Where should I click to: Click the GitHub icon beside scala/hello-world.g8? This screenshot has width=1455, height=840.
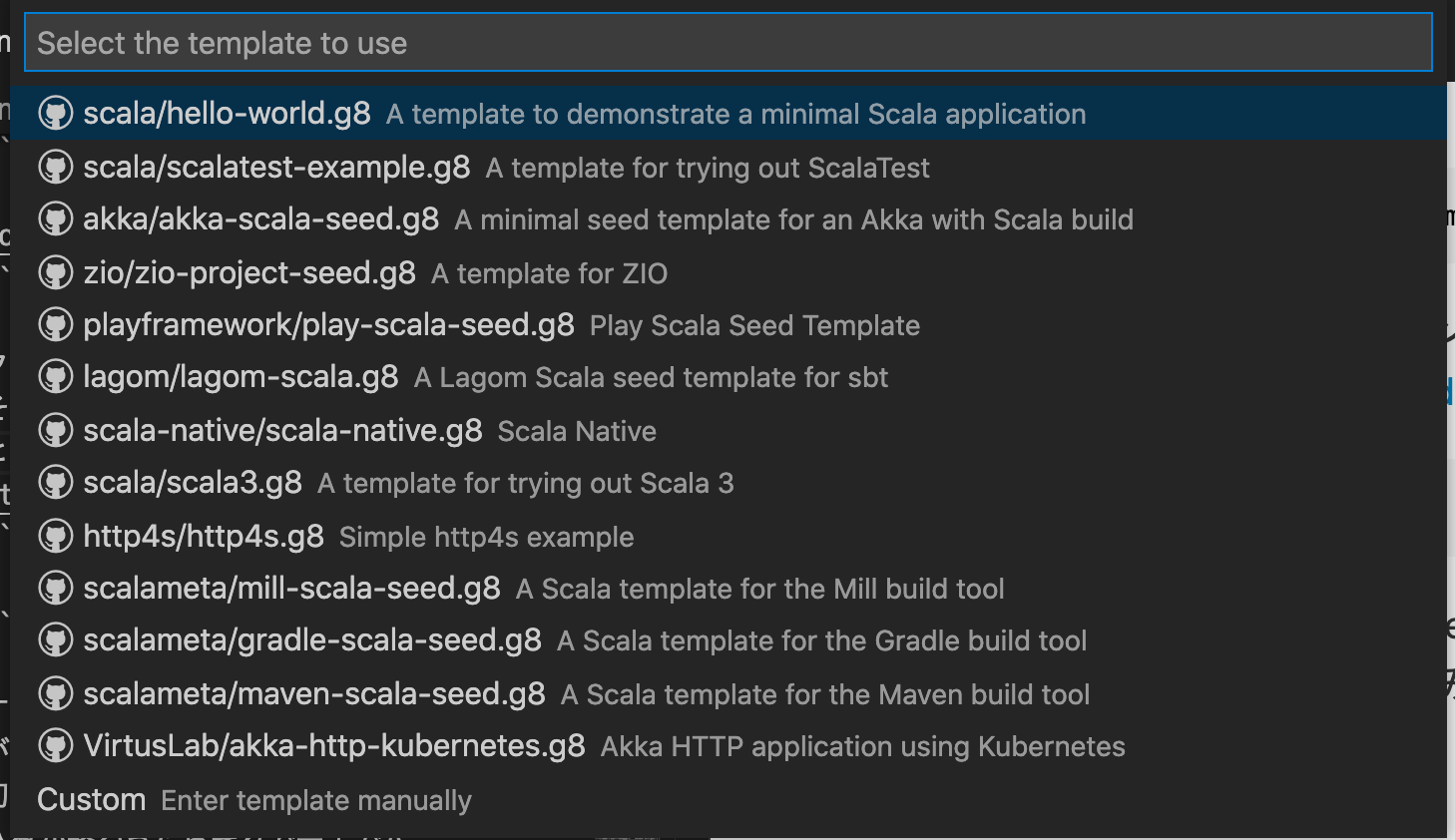tap(56, 113)
